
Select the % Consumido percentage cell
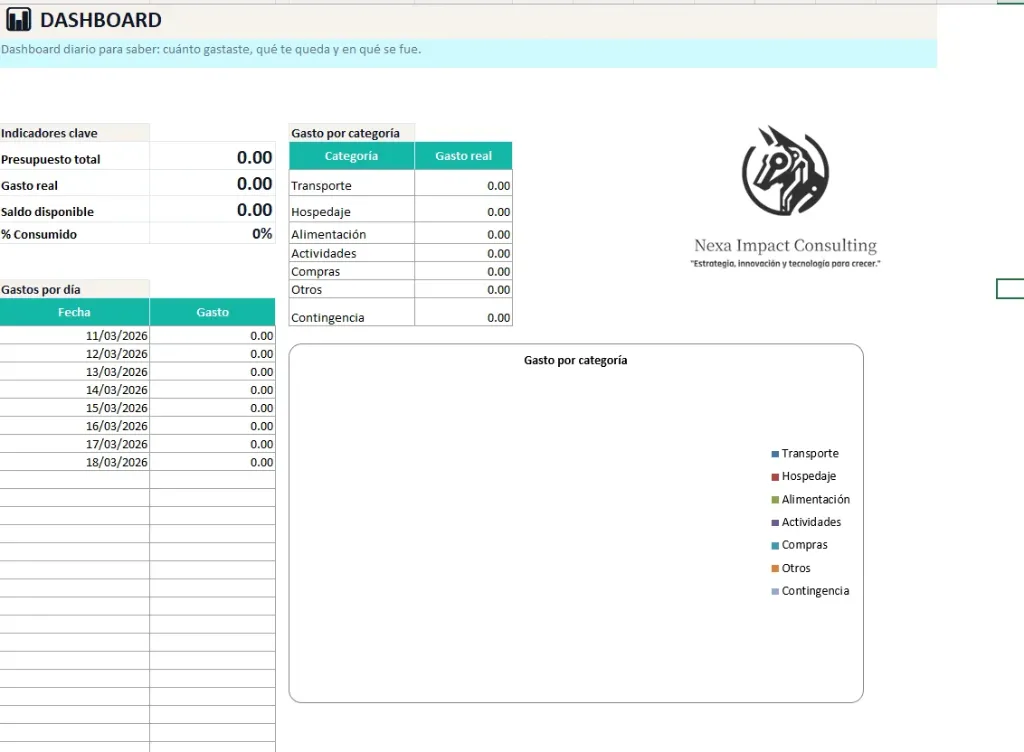point(212,231)
